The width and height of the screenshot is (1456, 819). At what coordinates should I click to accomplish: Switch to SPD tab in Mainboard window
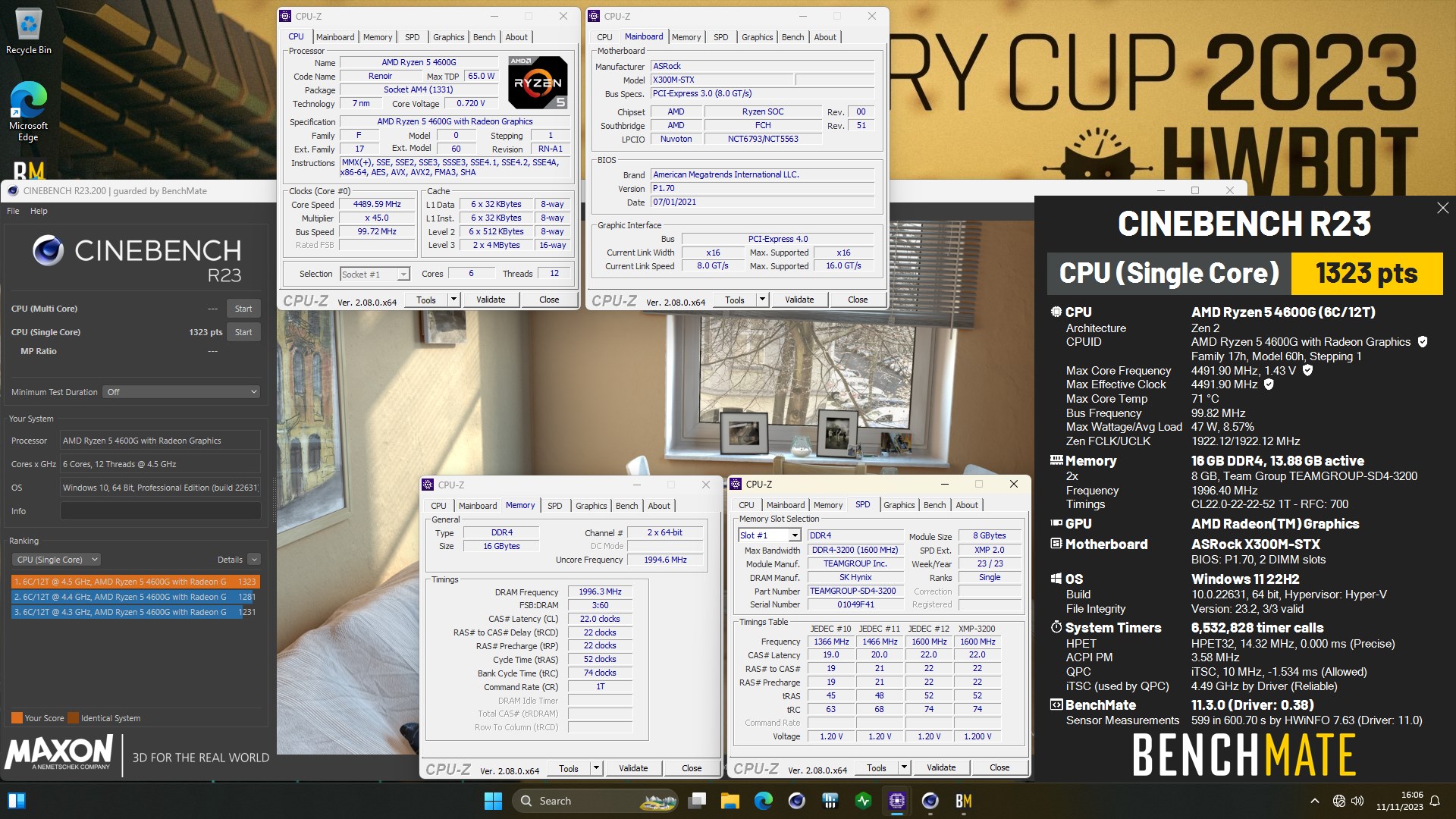pos(720,37)
